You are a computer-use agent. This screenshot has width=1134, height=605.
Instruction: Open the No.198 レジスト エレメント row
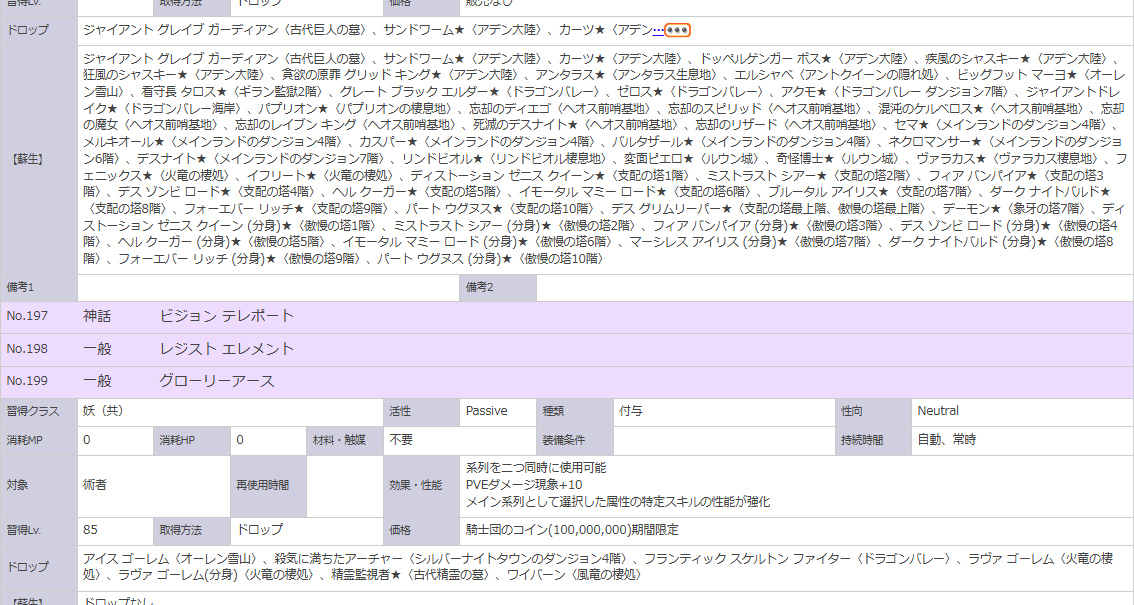[567, 348]
